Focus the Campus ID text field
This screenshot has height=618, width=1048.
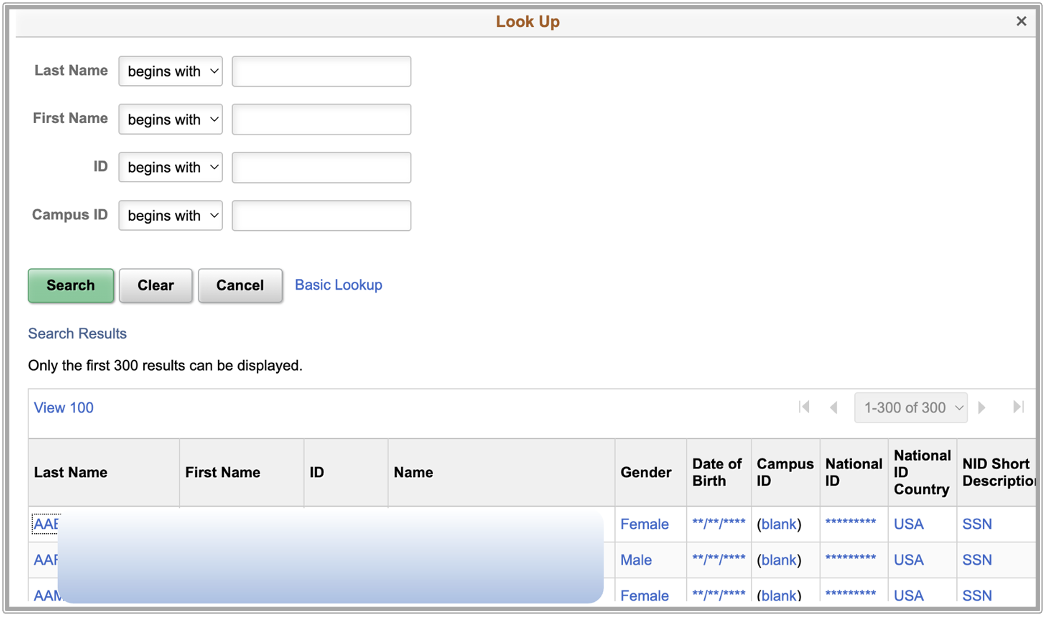pos(321,216)
